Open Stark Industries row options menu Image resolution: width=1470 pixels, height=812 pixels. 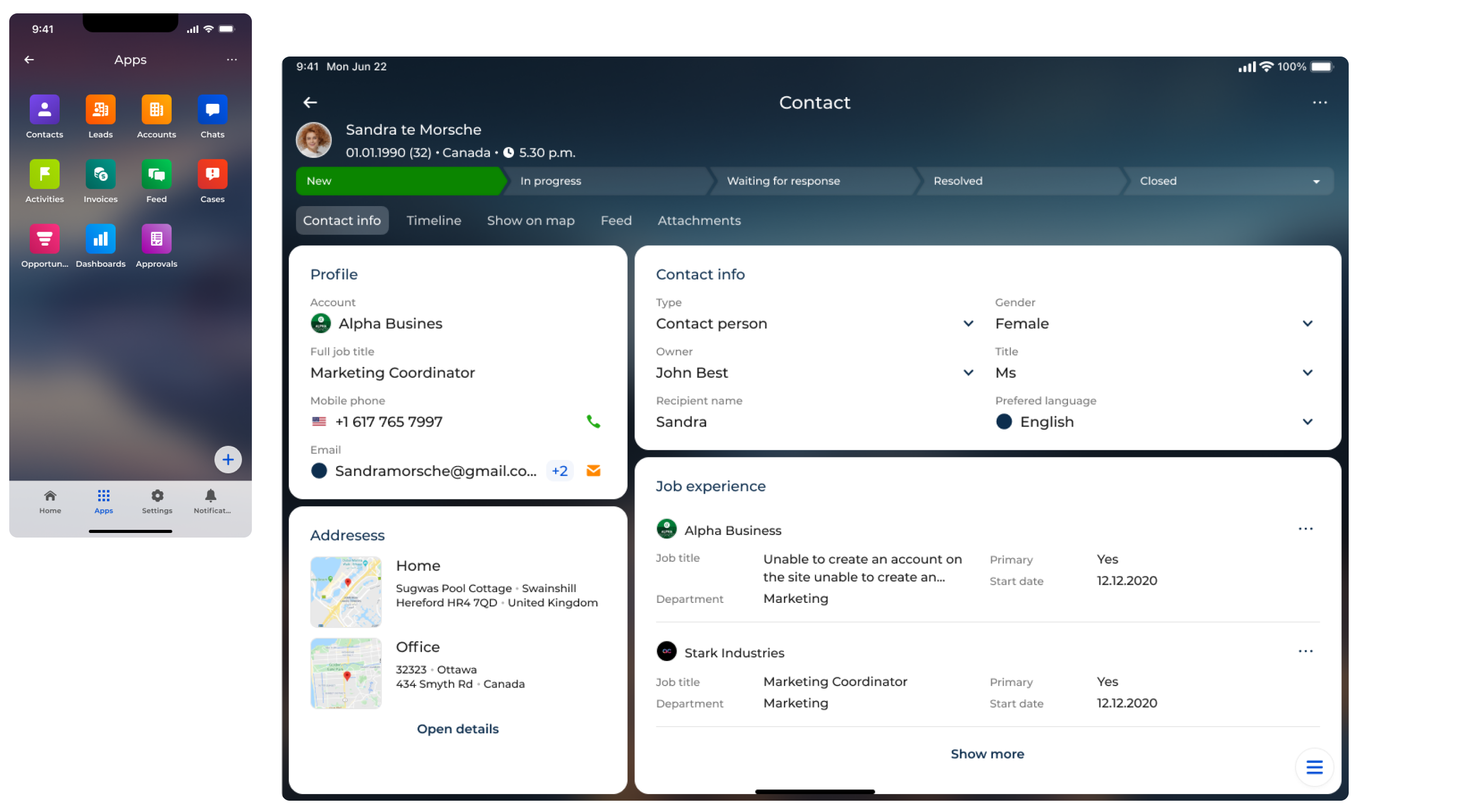1304,651
